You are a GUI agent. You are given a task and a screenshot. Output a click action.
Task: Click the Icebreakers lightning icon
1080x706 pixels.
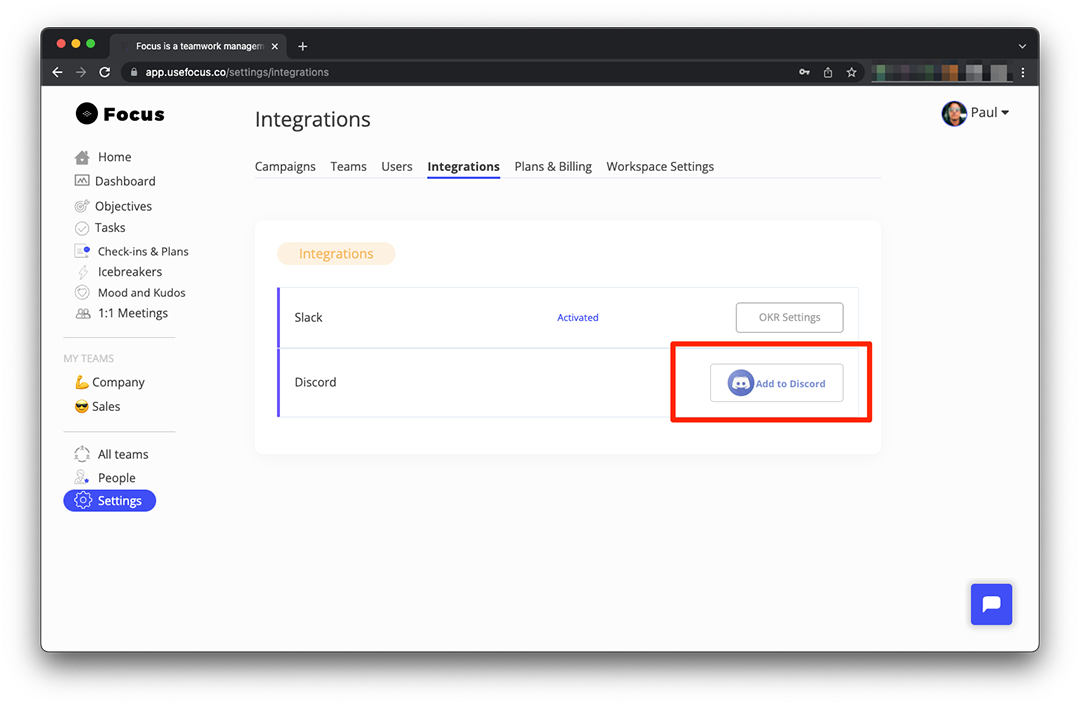click(83, 272)
